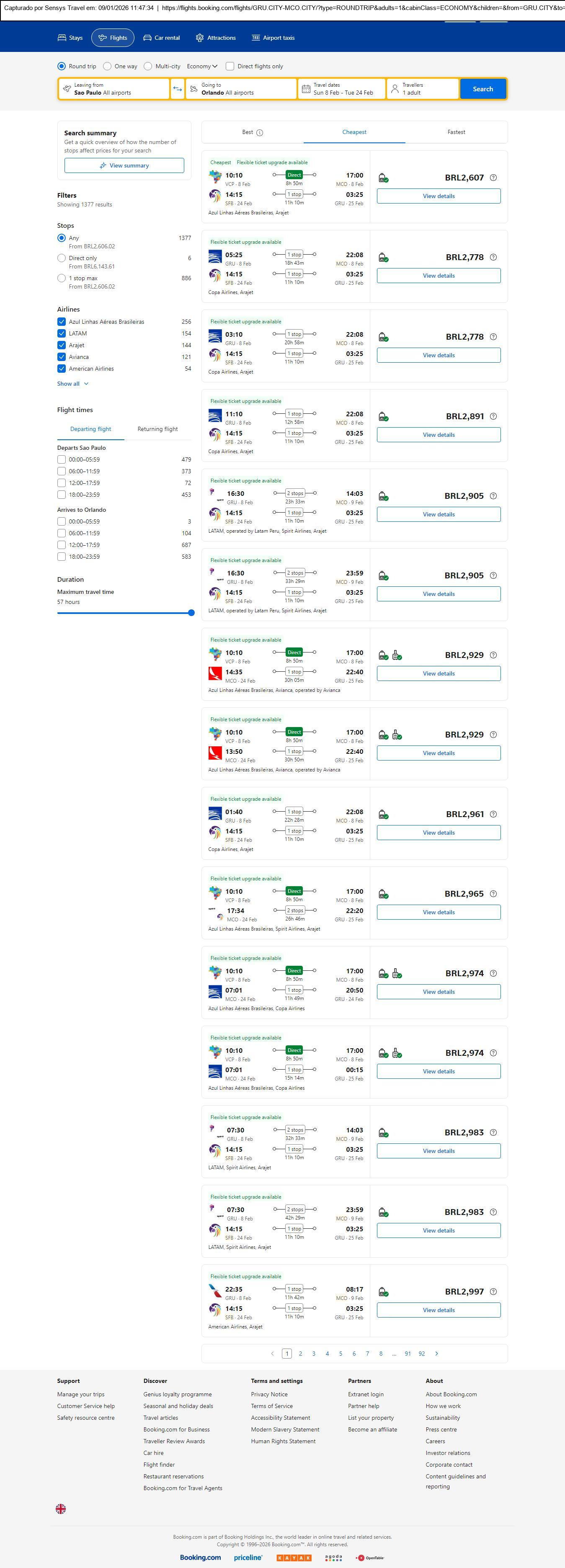This screenshot has width=565, height=1568.
Task: Click the Going to Orlando destination field
Action: pyautogui.click(x=240, y=89)
